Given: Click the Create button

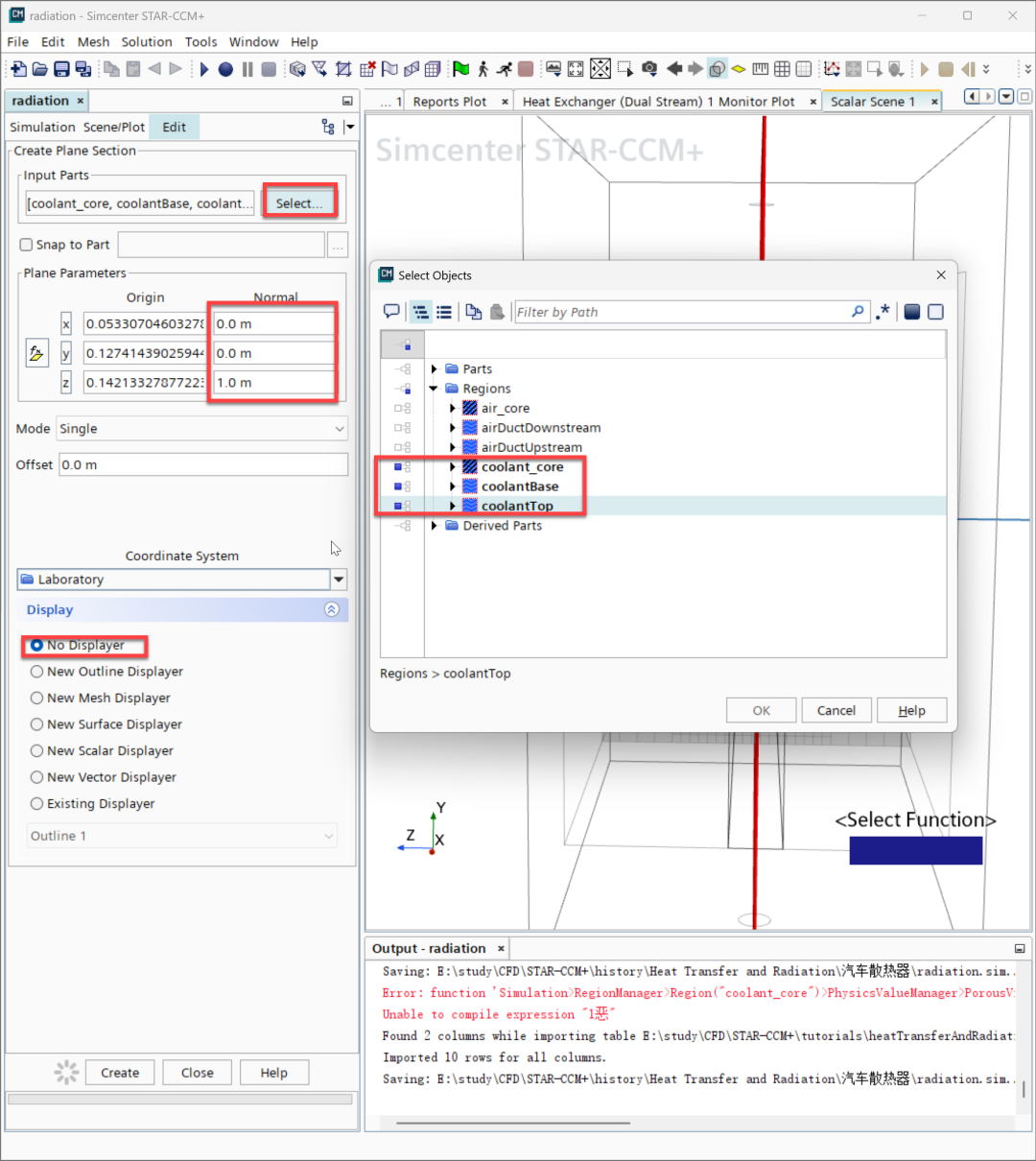Looking at the screenshot, I should tap(120, 1073).
